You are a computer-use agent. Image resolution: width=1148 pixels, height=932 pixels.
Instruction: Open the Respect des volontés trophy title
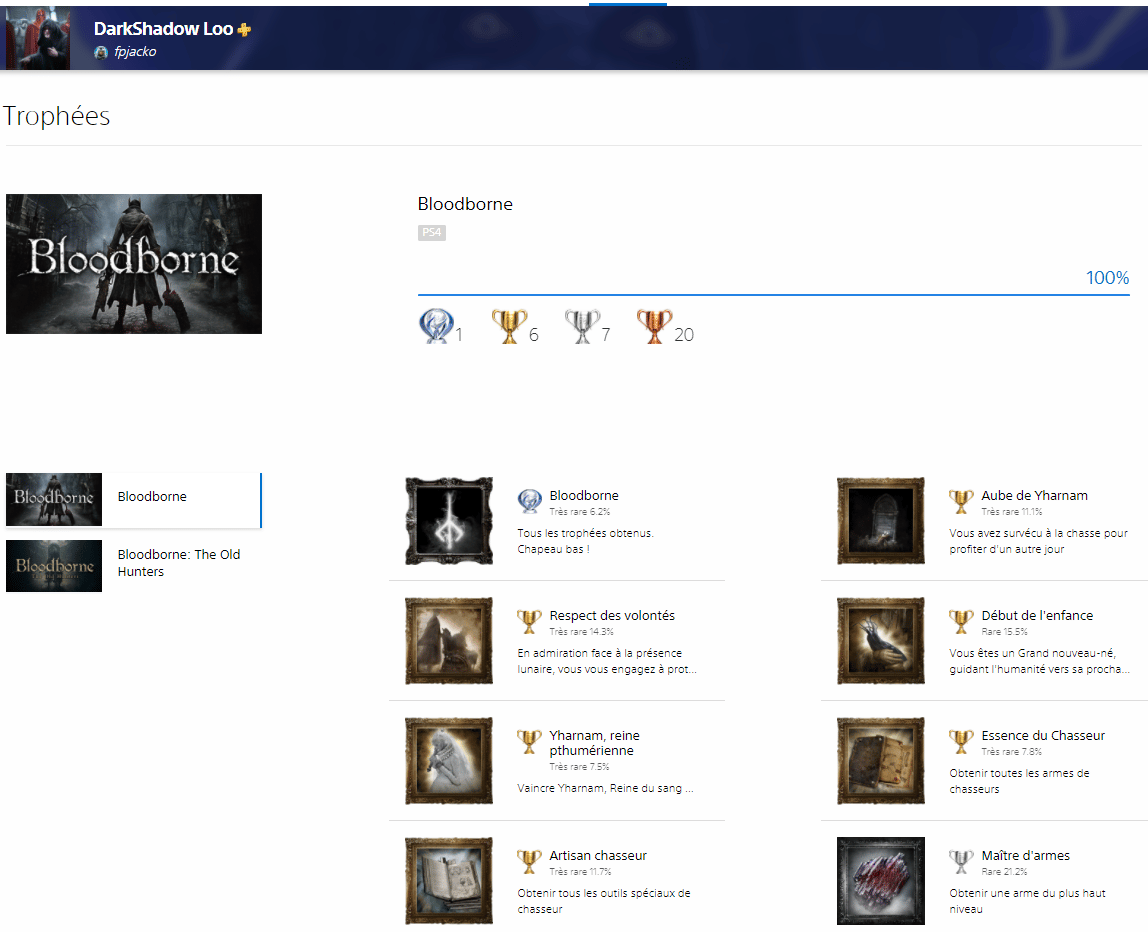coord(612,616)
